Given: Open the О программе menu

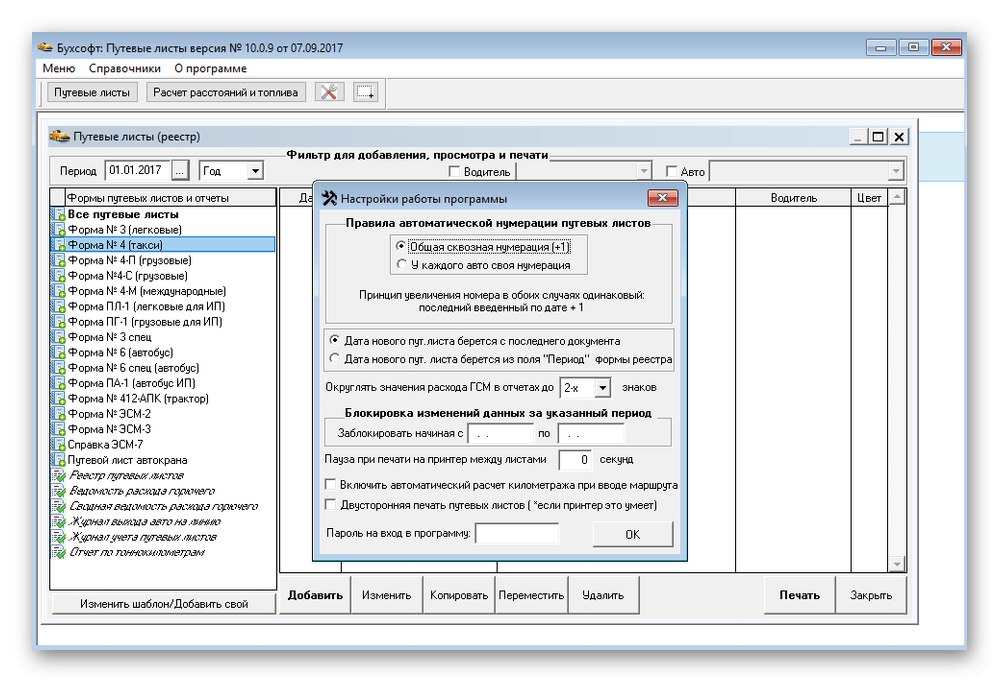Looking at the screenshot, I should [210, 68].
